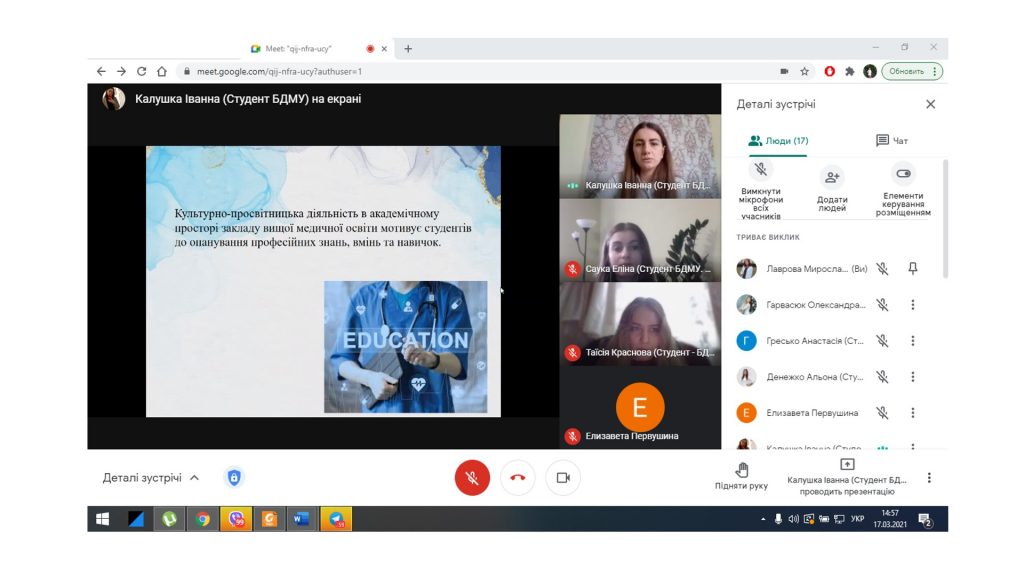This screenshot has height=576, width=1024.
Task: Bookmark this page with the star icon
Action: [x=805, y=71]
